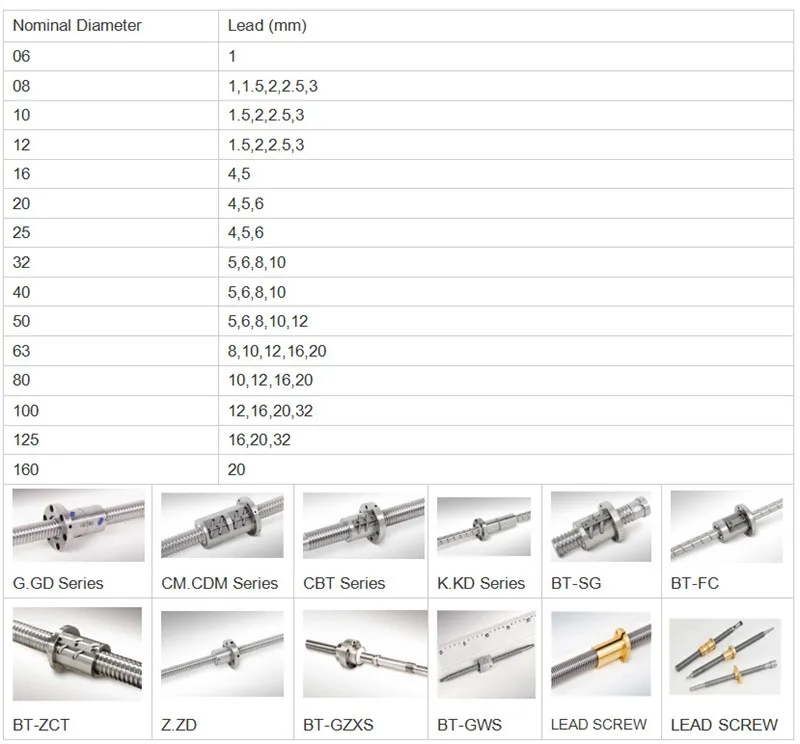Screen dimensions: 800x744
Task: Click the 'G.GD Series' label
Action: [58, 583]
